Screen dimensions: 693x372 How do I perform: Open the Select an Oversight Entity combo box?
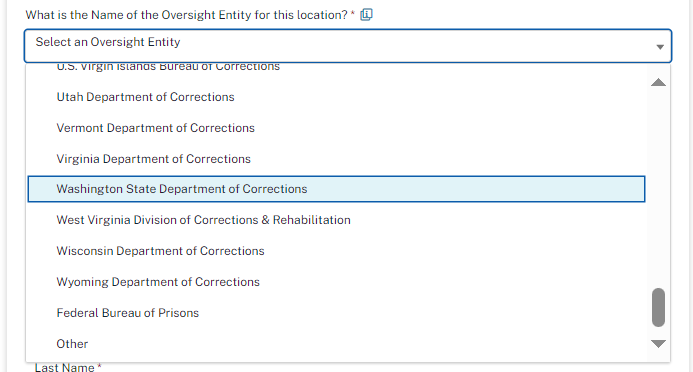(348, 46)
